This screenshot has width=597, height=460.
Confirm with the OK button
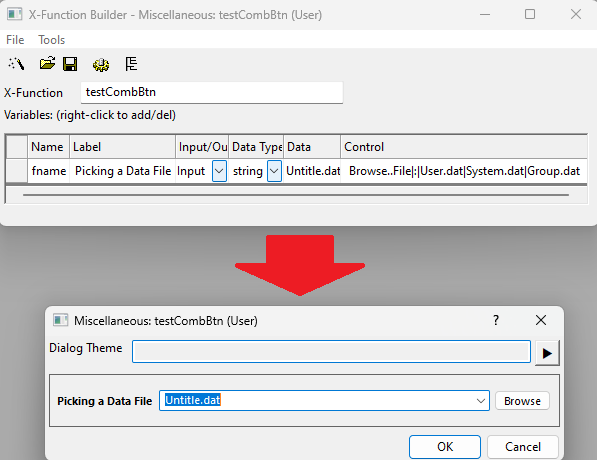[445, 447]
